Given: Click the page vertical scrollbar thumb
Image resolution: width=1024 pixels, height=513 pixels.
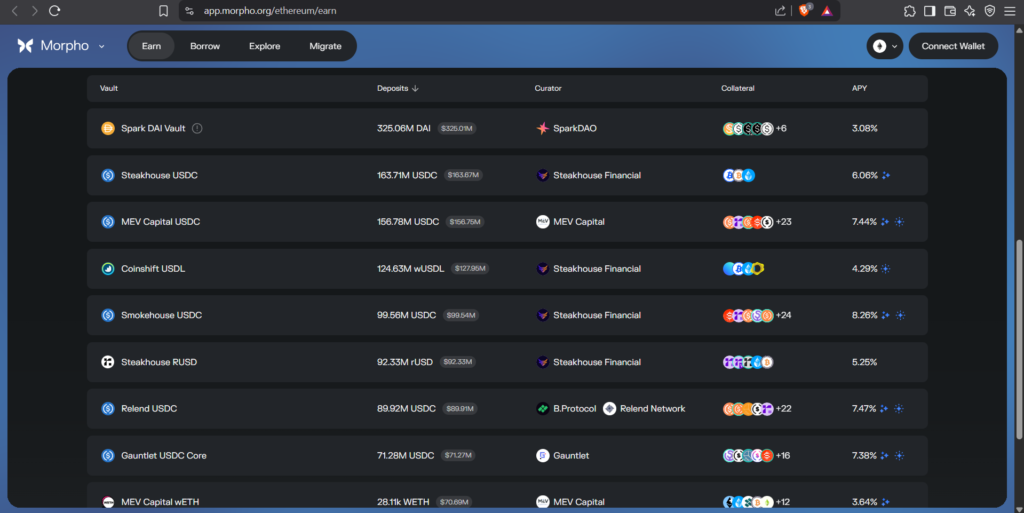Looking at the screenshot, I should [x=1019, y=339].
